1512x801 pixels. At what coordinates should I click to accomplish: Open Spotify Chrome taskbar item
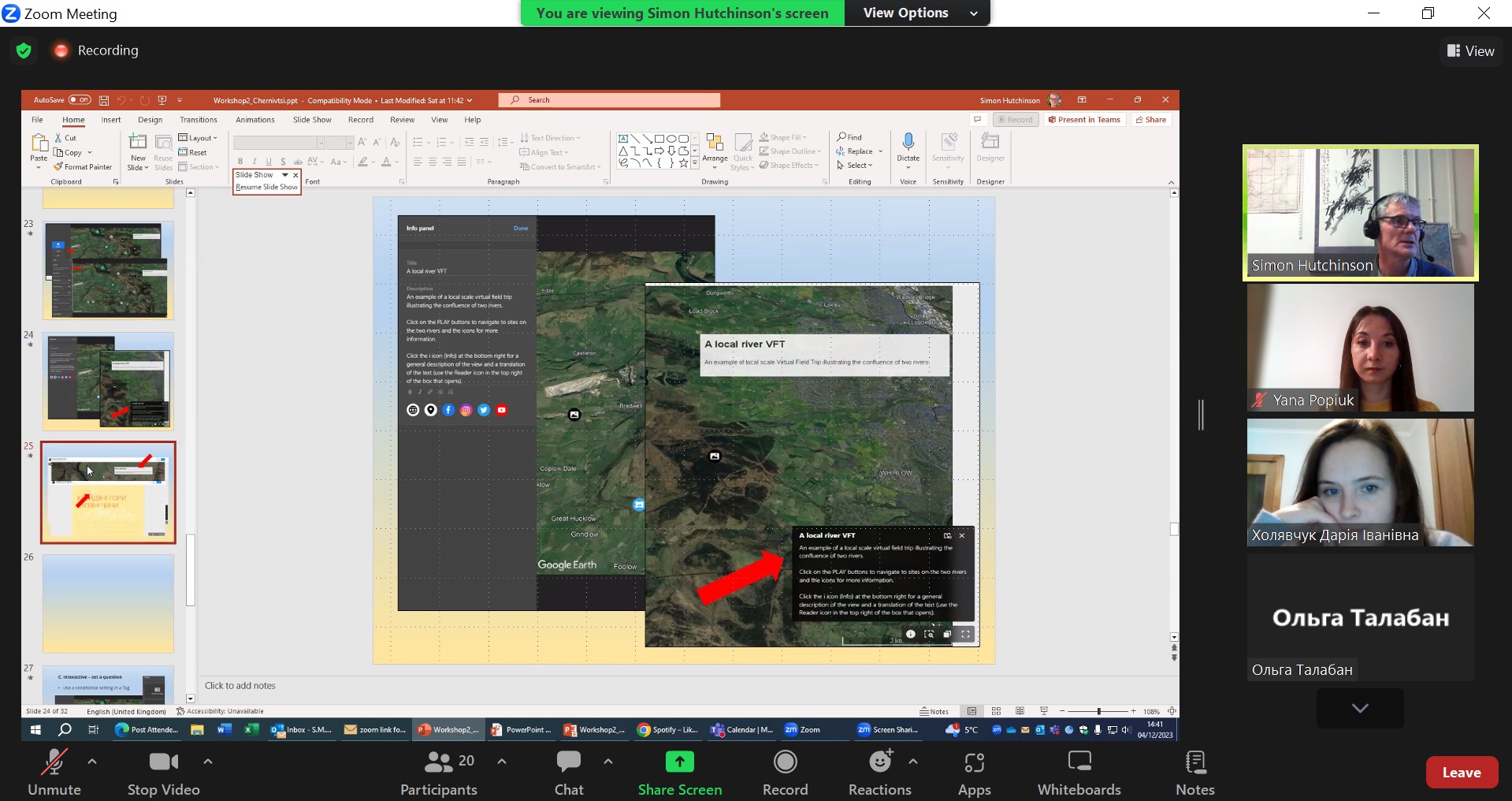[667, 730]
